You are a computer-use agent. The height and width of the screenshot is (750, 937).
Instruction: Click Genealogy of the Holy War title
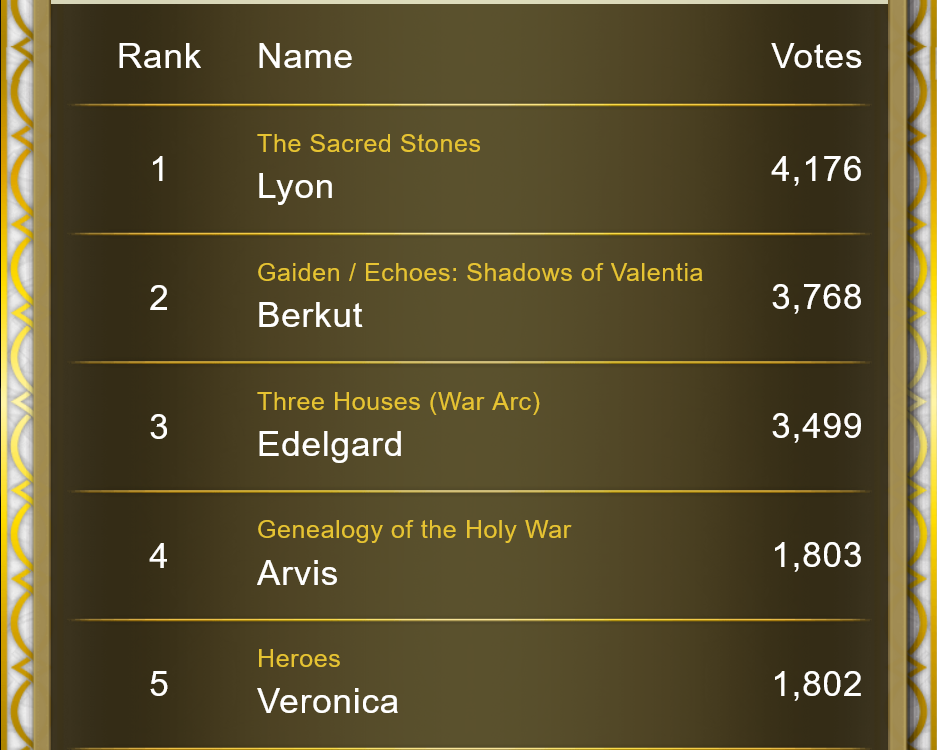coord(414,530)
